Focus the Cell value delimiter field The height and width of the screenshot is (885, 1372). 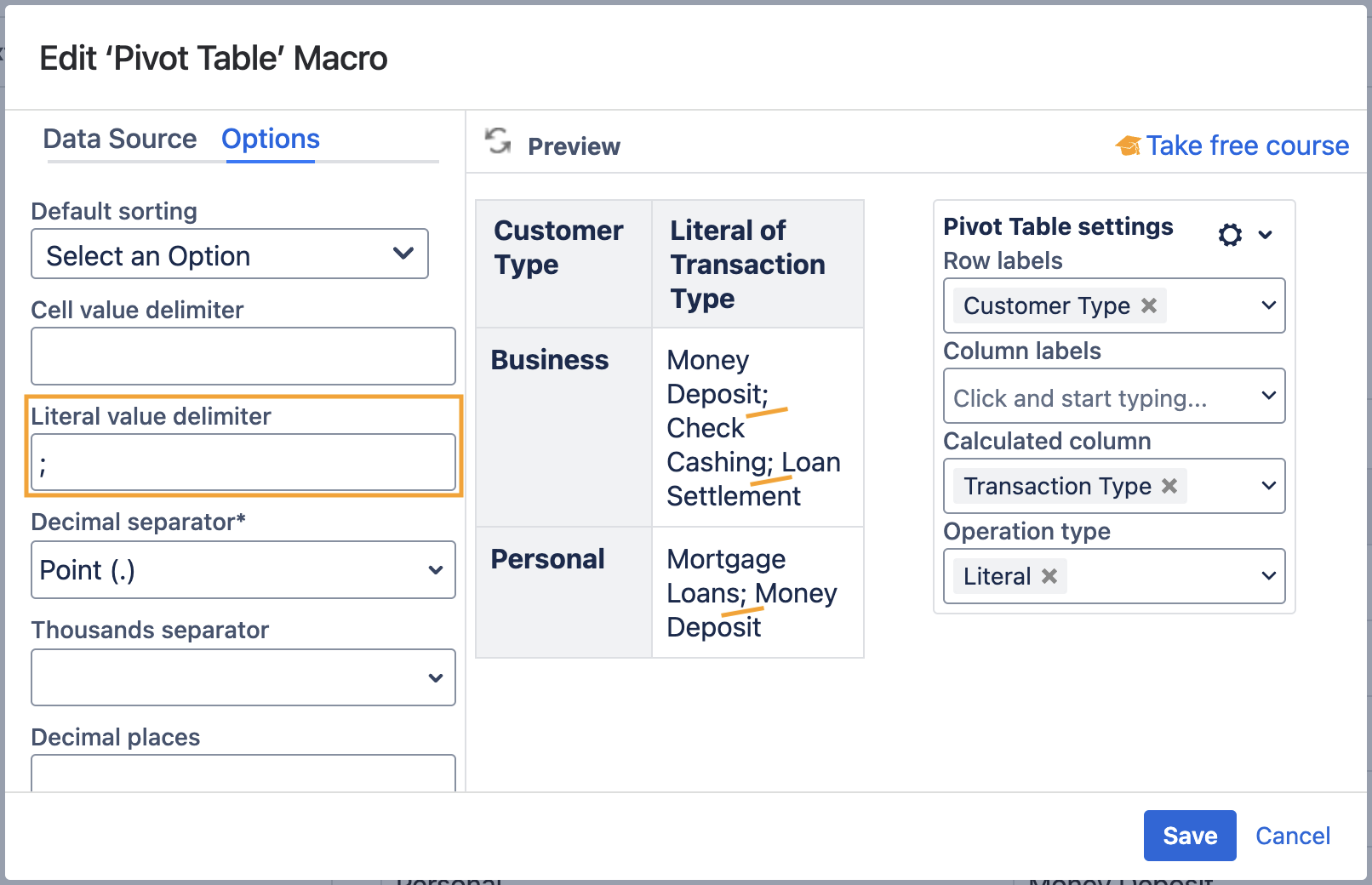coord(243,357)
